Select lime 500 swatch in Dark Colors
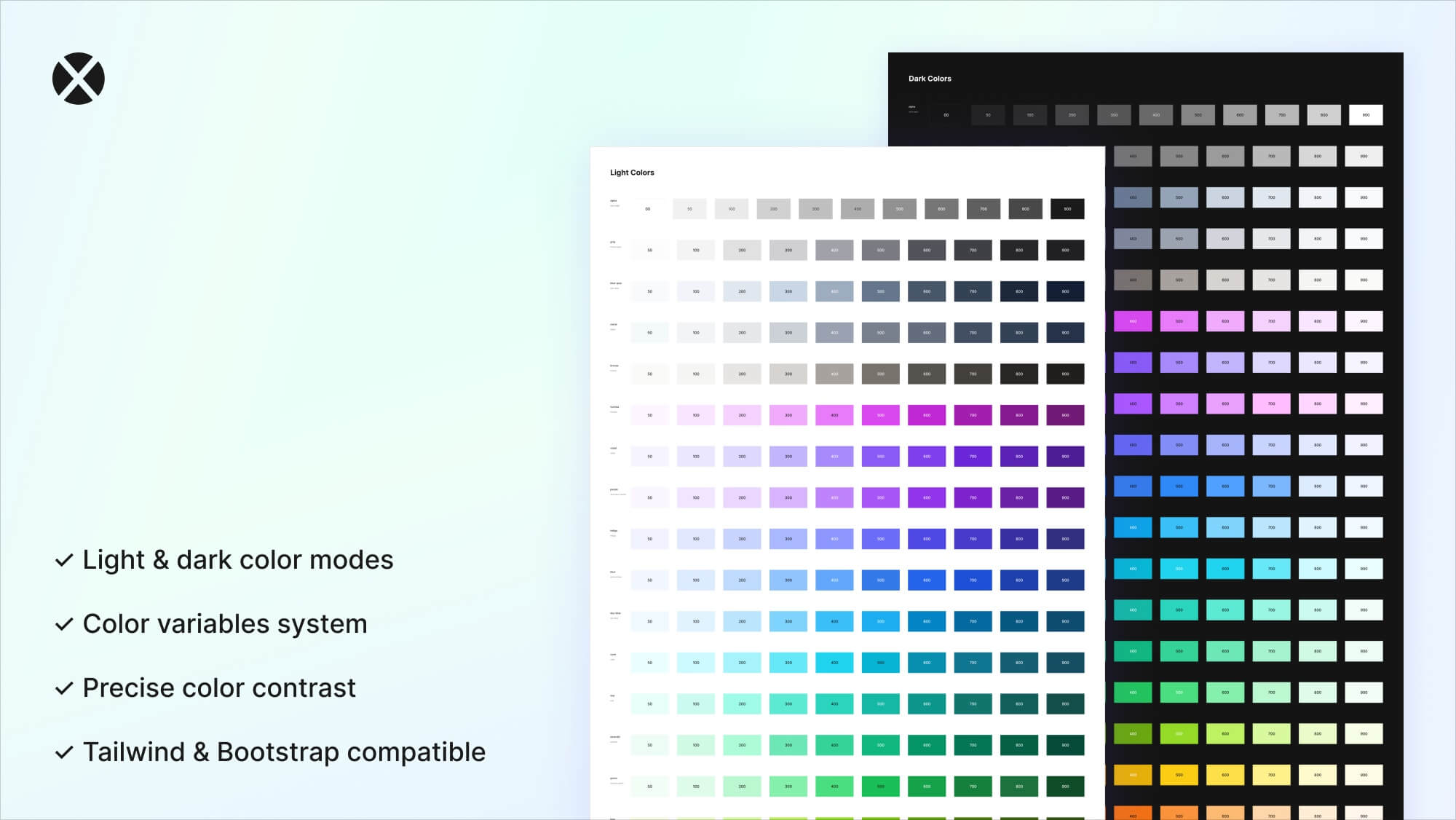This screenshot has width=1456, height=820. tap(1179, 734)
